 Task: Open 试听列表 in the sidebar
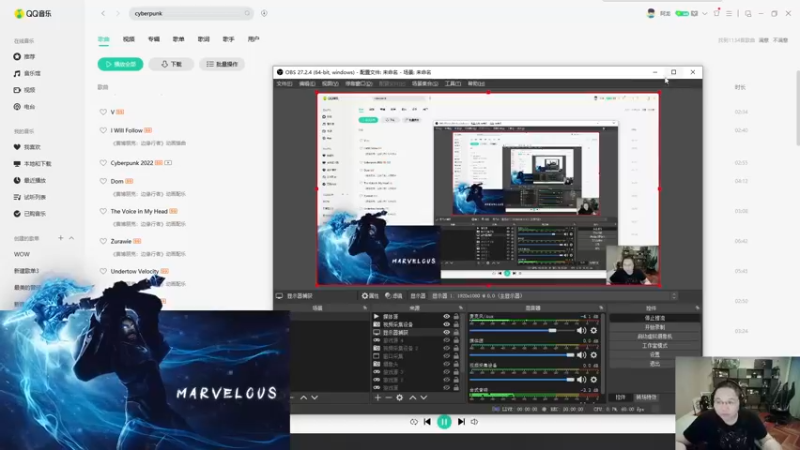tap(29, 197)
